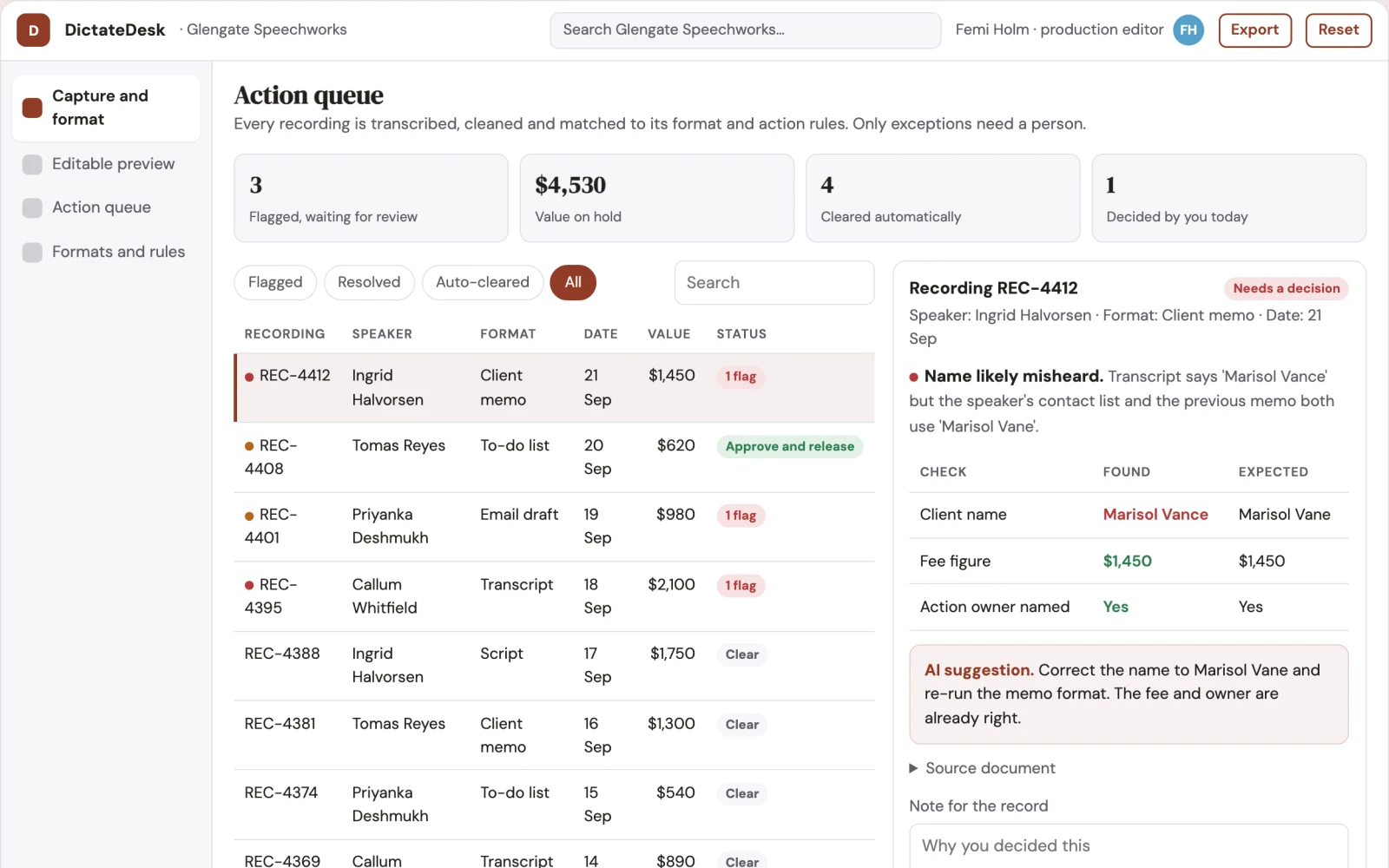Click the Decided by you today card
This screenshot has height=868, width=1389.
tap(1228, 198)
